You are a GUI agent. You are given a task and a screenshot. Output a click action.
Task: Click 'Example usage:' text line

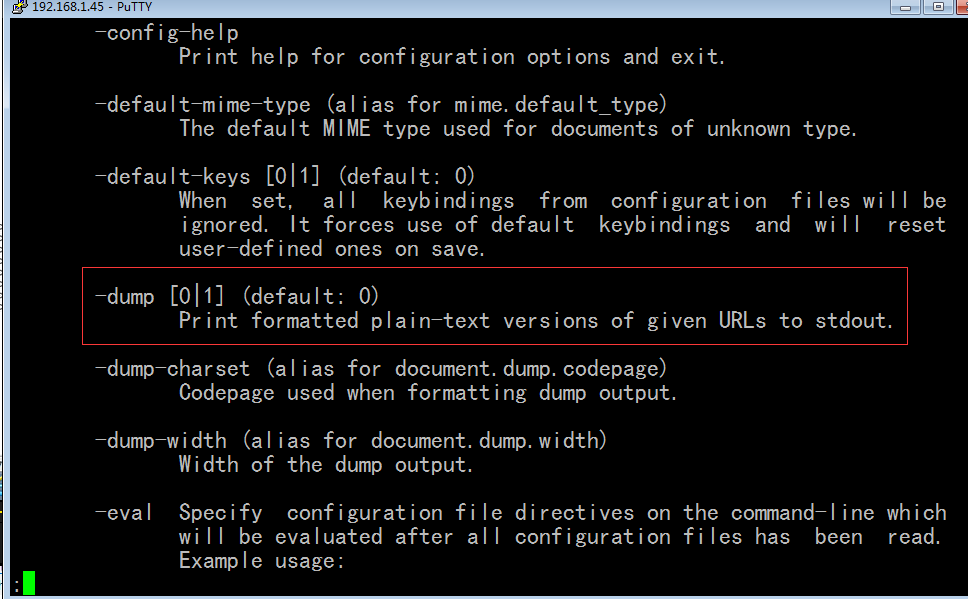pos(262,561)
